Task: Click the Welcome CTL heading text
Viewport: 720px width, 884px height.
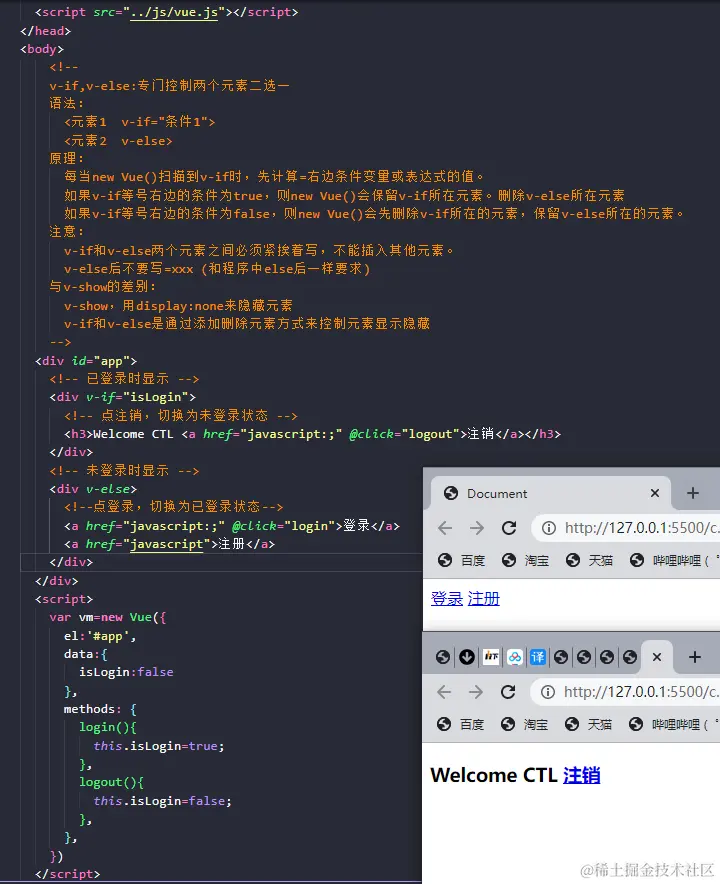Action: 494,775
